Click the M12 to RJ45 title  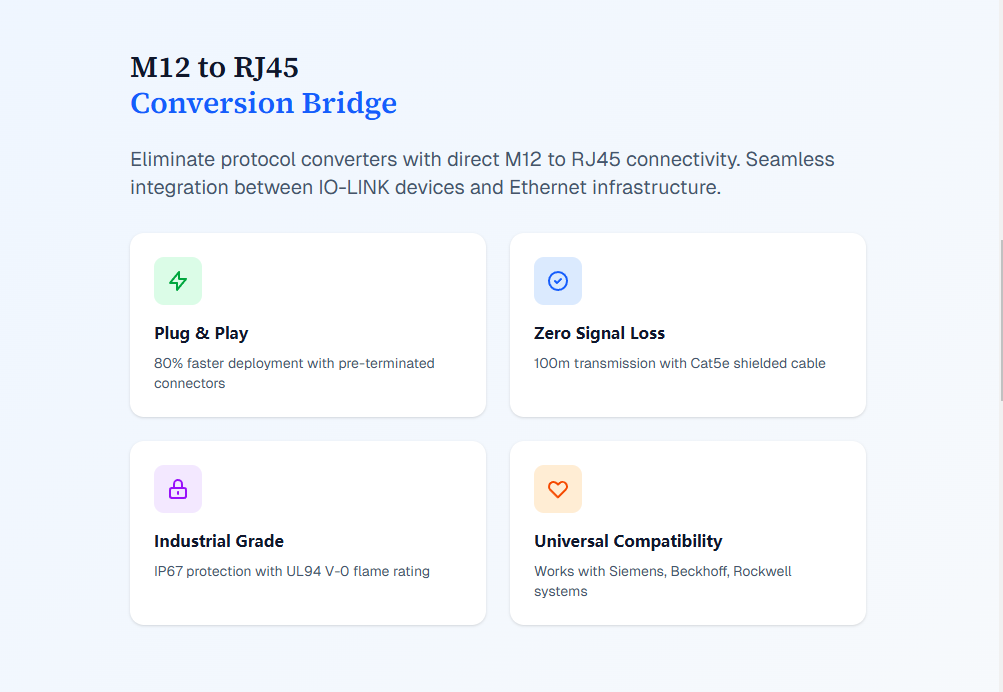point(214,67)
